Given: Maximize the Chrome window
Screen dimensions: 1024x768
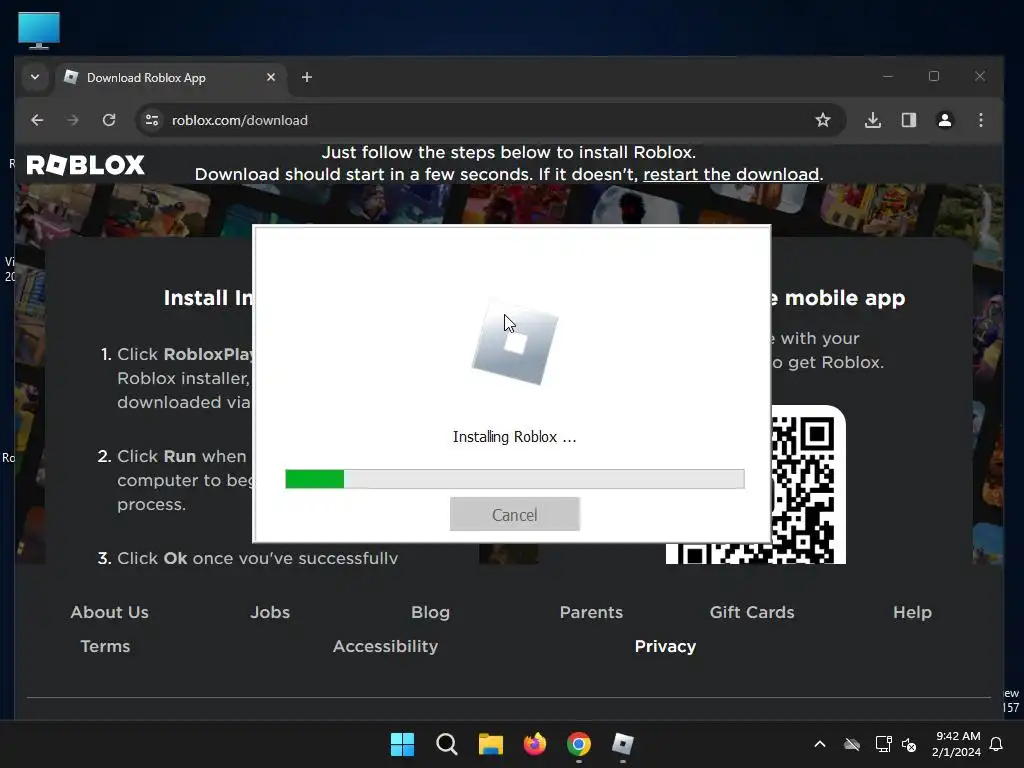Looking at the screenshot, I should pyautogui.click(x=934, y=76).
